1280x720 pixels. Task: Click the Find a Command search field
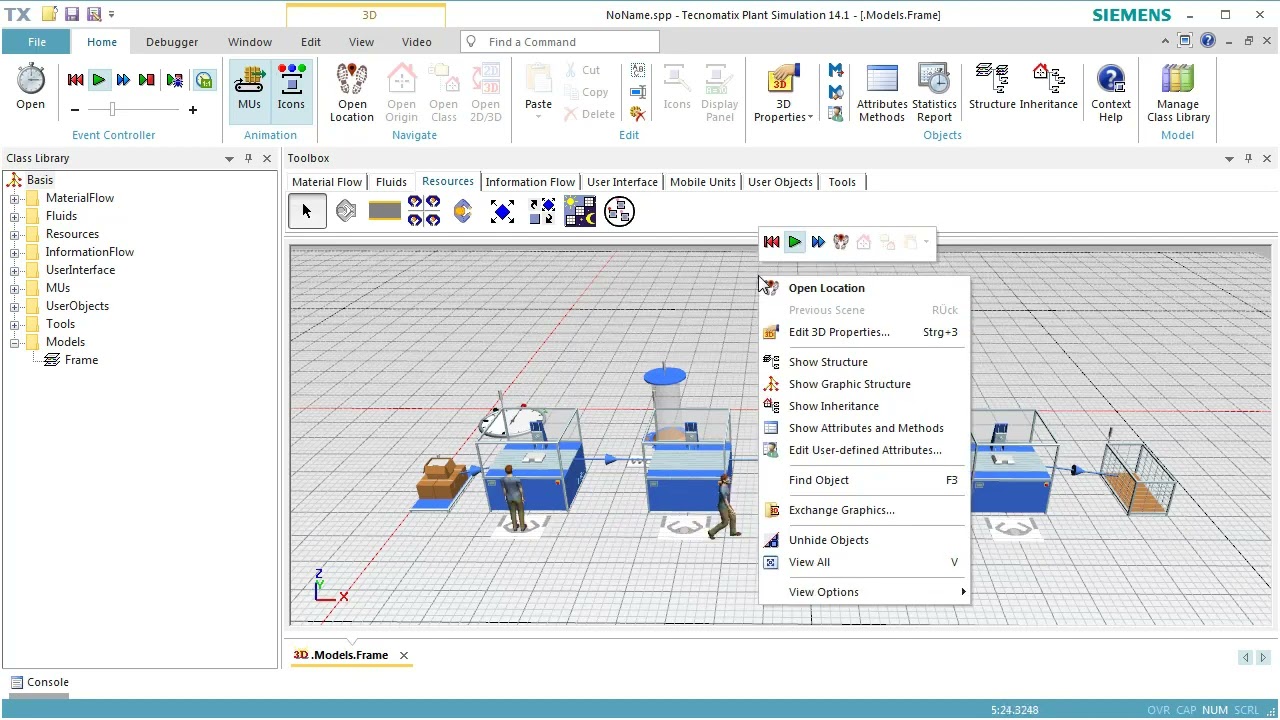click(x=560, y=42)
